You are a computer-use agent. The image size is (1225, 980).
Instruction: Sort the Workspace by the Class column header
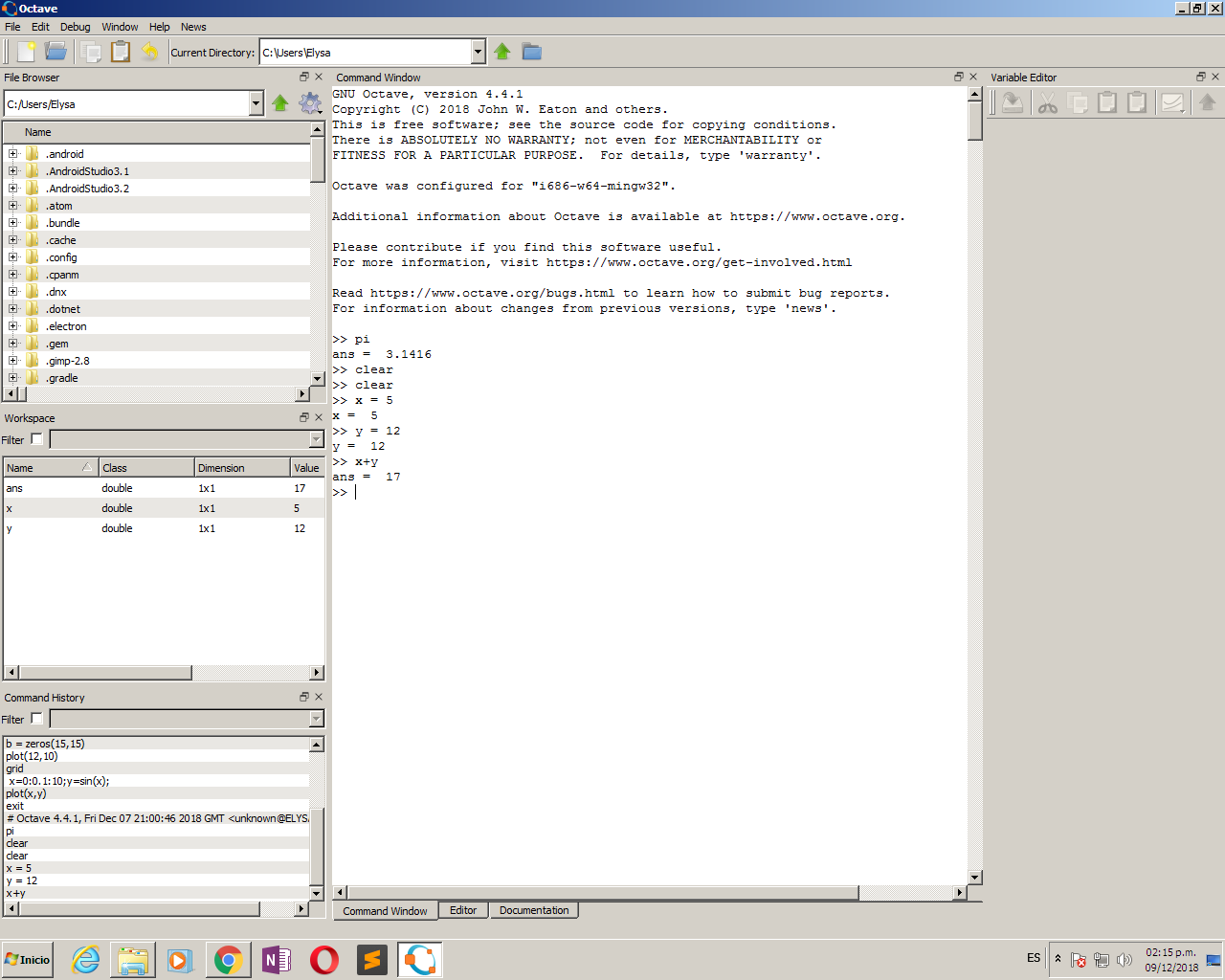(x=146, y=467)
